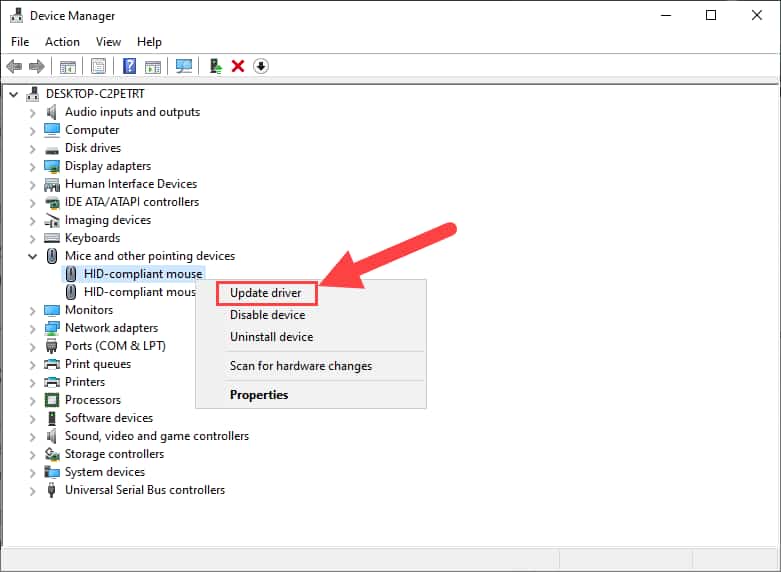Select the second HID-compliant mouse entry
This screenshot has height=572, width=781.
pyautogui.click(x=139, y=292)
